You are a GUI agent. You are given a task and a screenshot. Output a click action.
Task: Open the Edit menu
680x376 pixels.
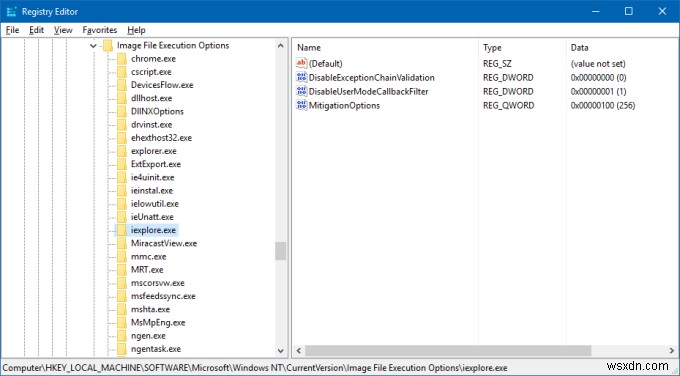point(36,30)
